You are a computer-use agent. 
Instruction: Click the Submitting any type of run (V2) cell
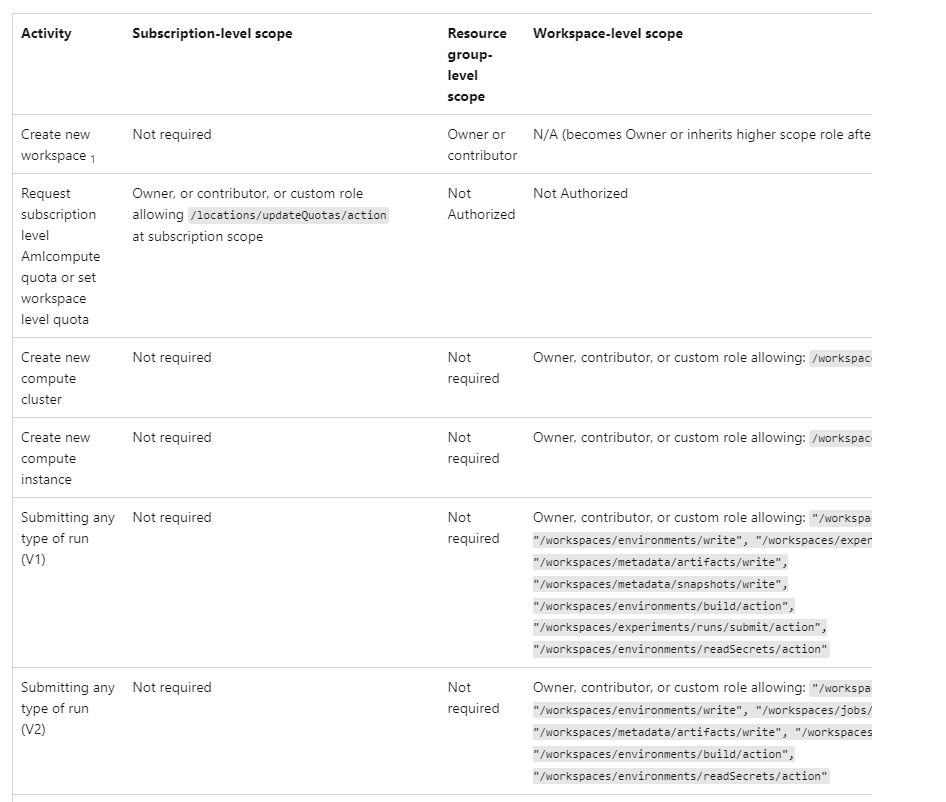(x=67, y=708)
